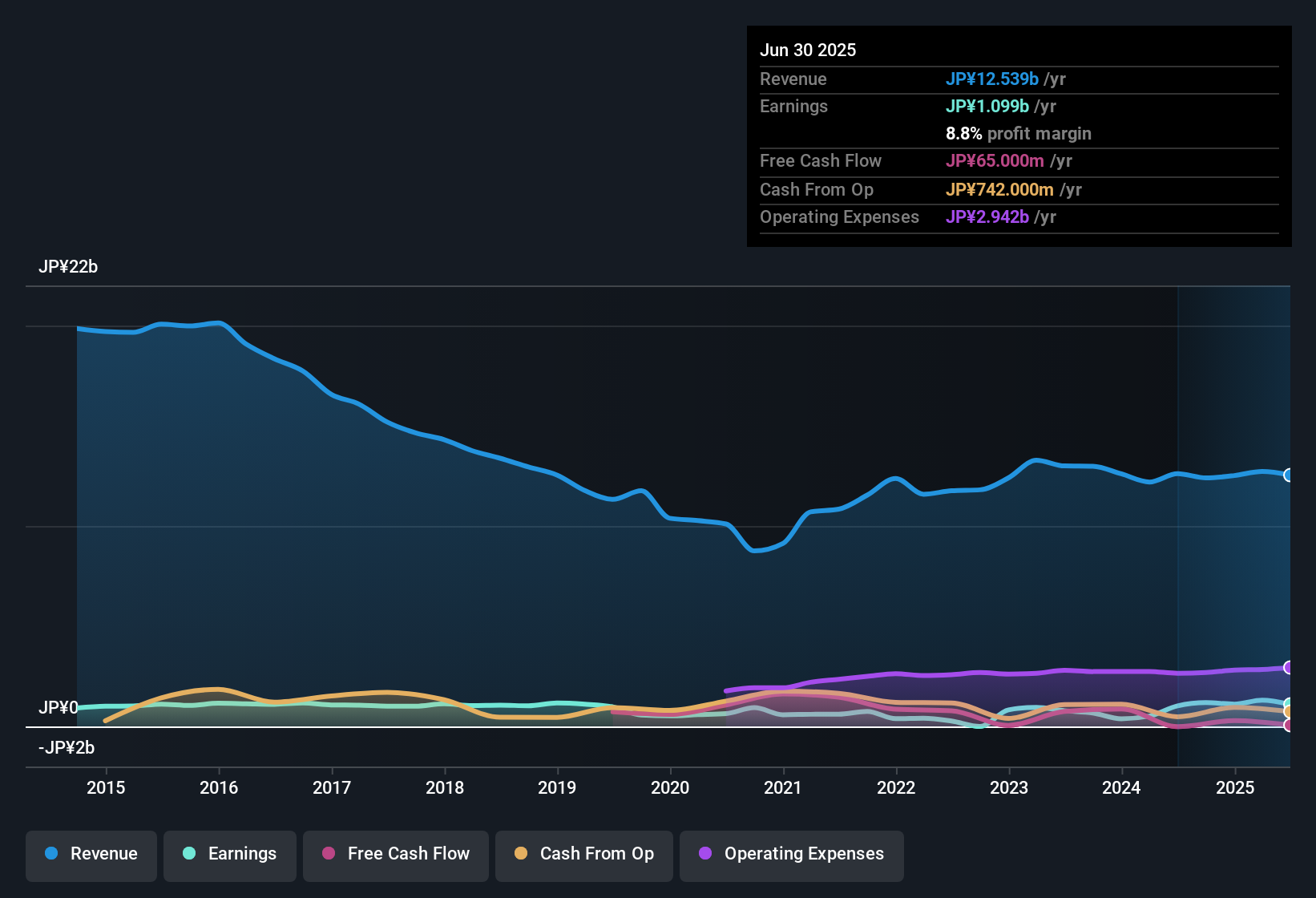Hide the Revenue line via its legend
This screenshot has width=1316, height=898.
91,855
